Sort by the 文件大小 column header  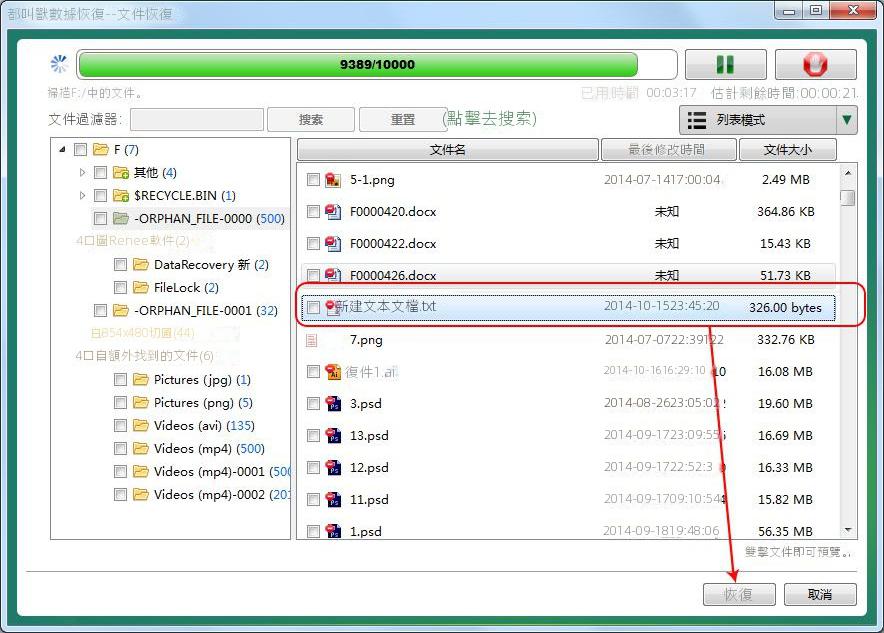coord(788,149)
